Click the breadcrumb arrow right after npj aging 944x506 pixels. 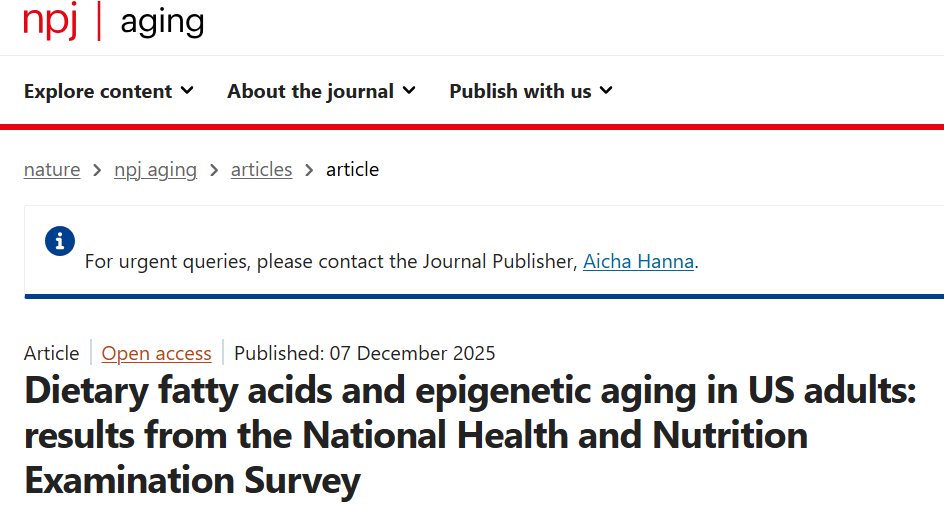[x=214, y=170]
